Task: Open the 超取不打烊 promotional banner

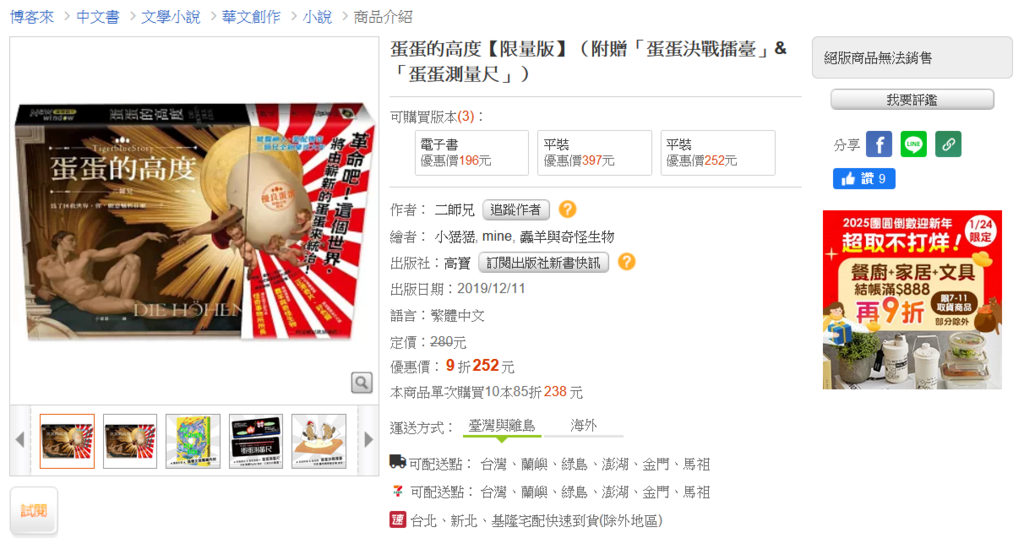Action: click(x=912, y=300)
